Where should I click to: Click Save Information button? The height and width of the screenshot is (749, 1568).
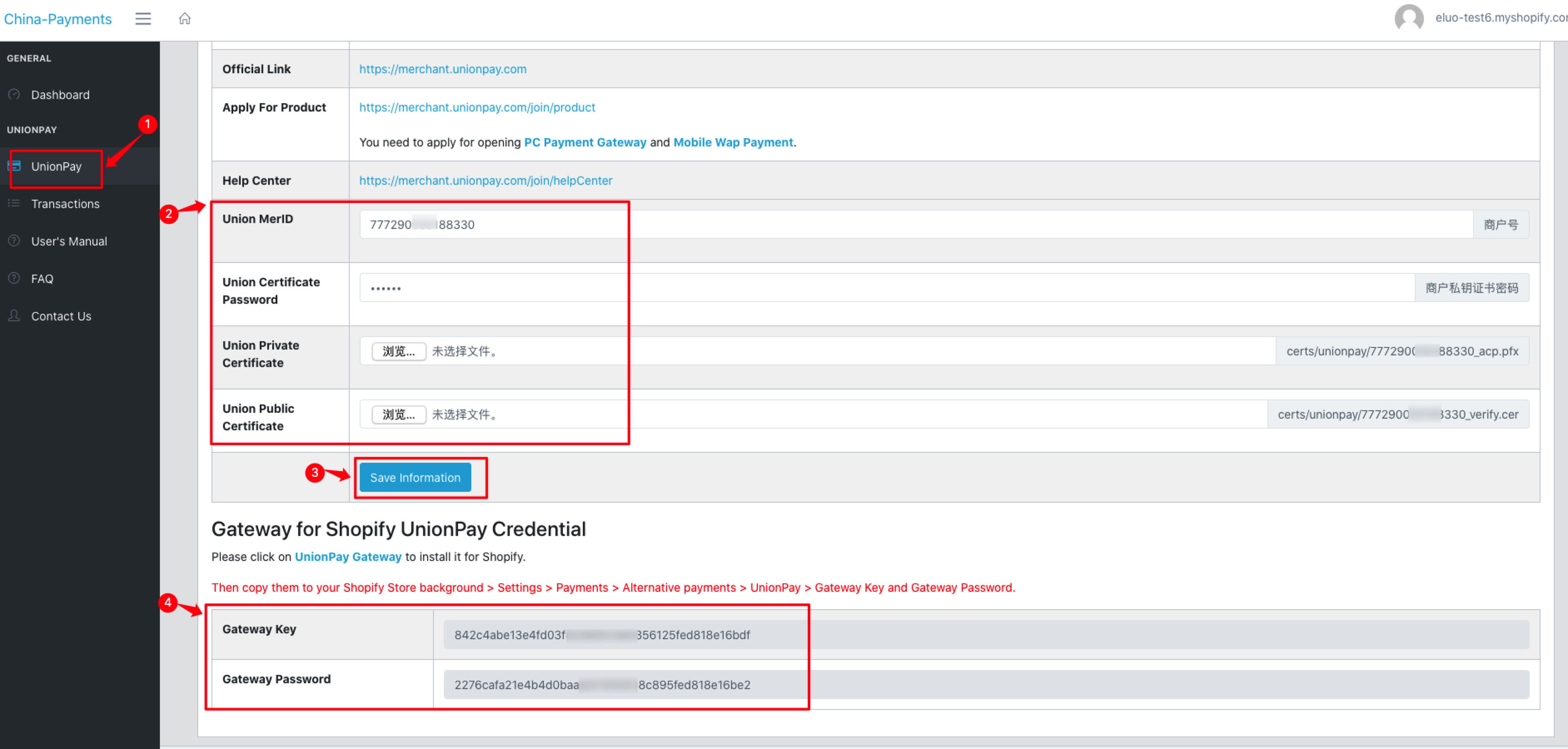tap(415, 477)
